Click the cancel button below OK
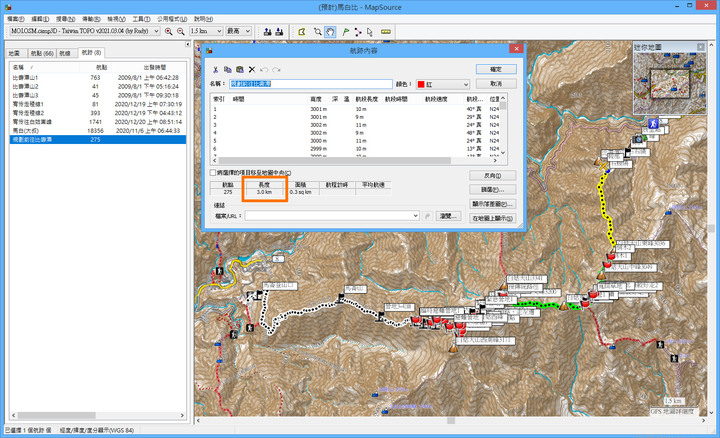720x438 pixels. 496,84
